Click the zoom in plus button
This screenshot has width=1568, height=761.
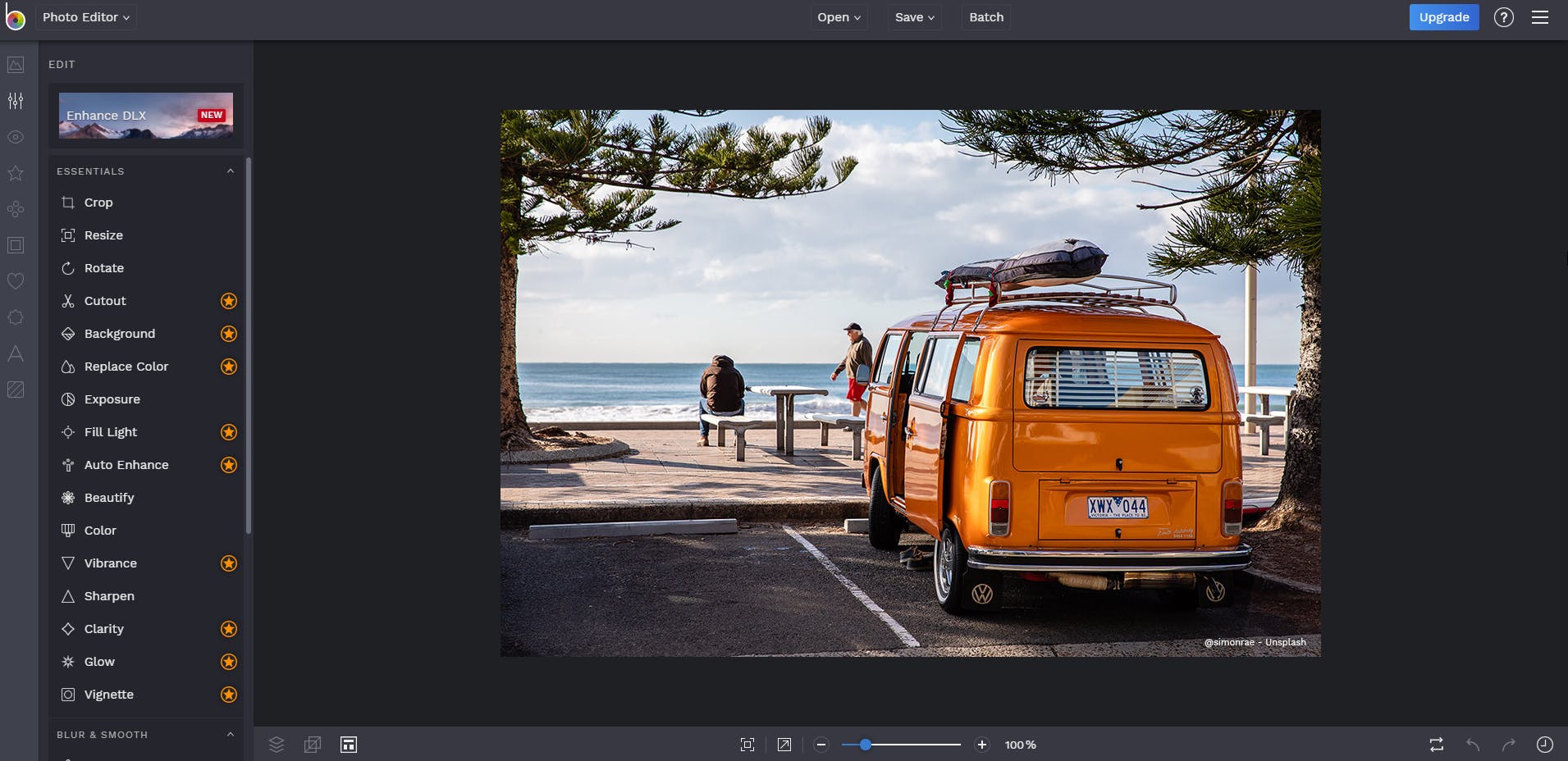(981, 745)
